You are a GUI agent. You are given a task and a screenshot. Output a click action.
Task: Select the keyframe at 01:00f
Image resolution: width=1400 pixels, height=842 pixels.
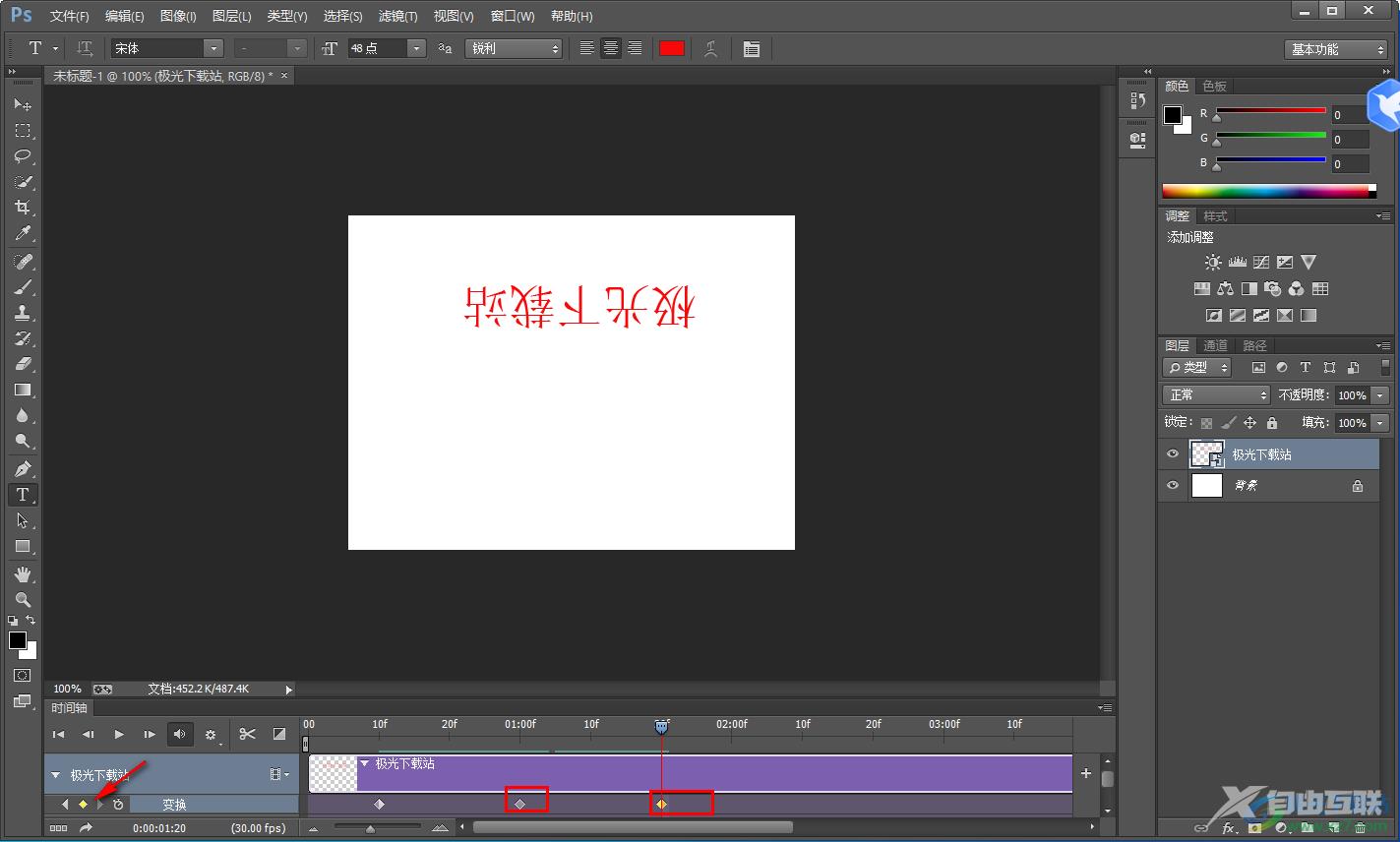[520, 804]
